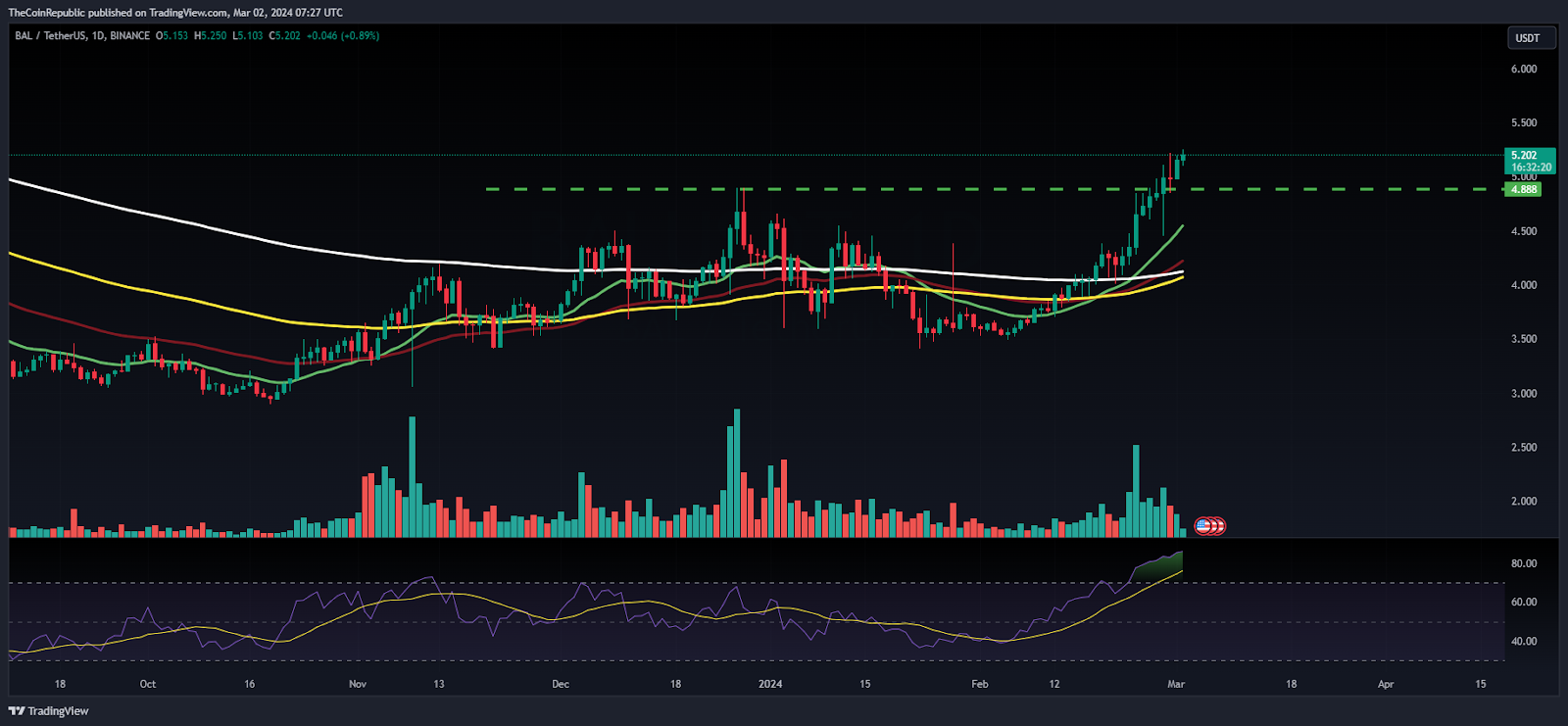Click the high value H5.250
The height and width of the screenshot is (726, 1568).
211,36
